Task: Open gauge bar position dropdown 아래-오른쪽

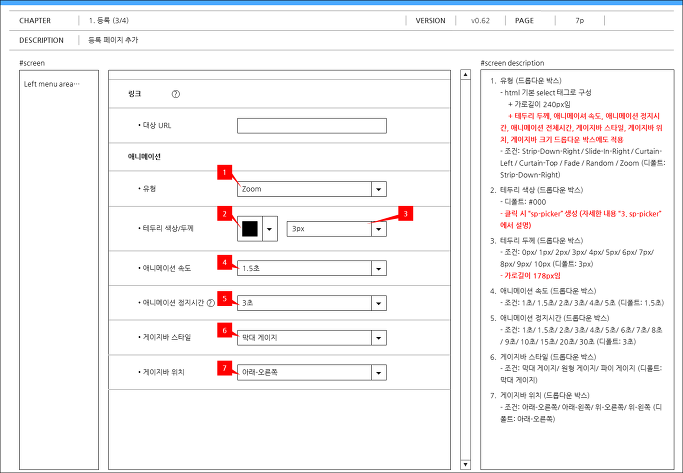Action: (x=312, y=372)
